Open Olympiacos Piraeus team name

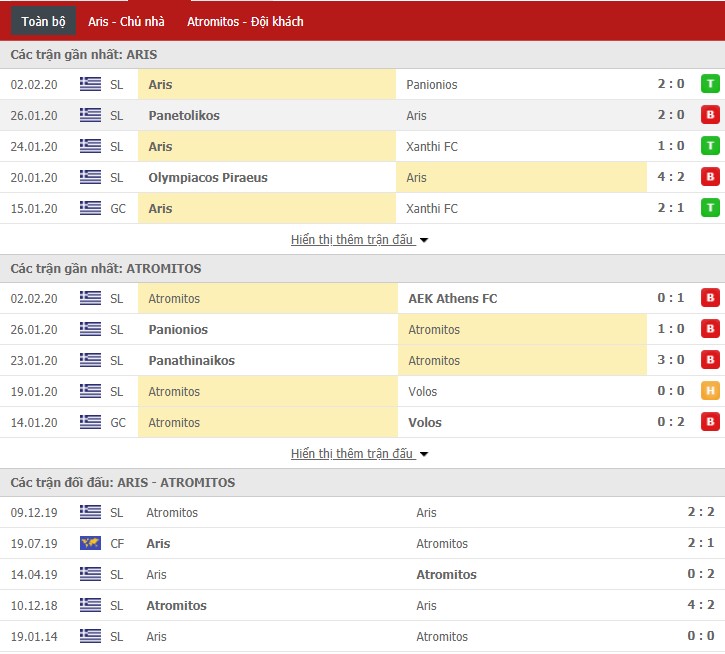[208, 178]
